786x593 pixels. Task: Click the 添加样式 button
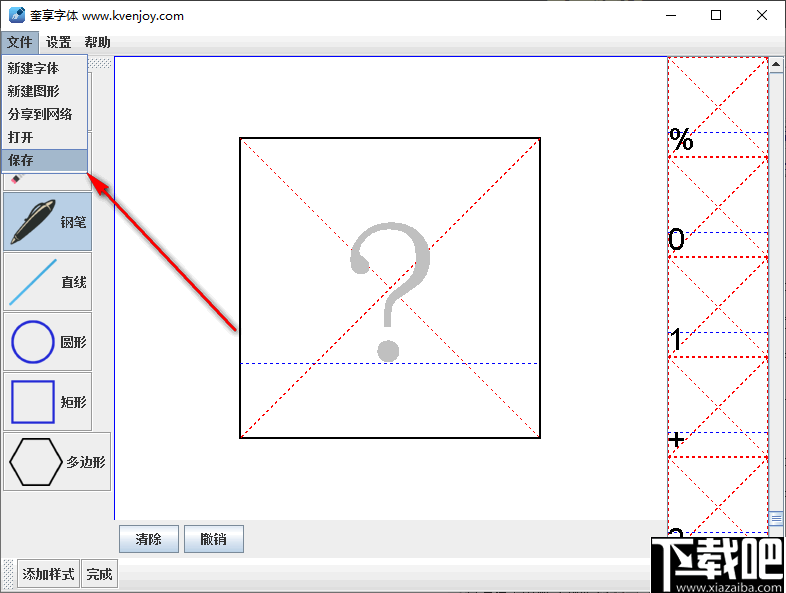pyautogui.click(x=48, y=573)
